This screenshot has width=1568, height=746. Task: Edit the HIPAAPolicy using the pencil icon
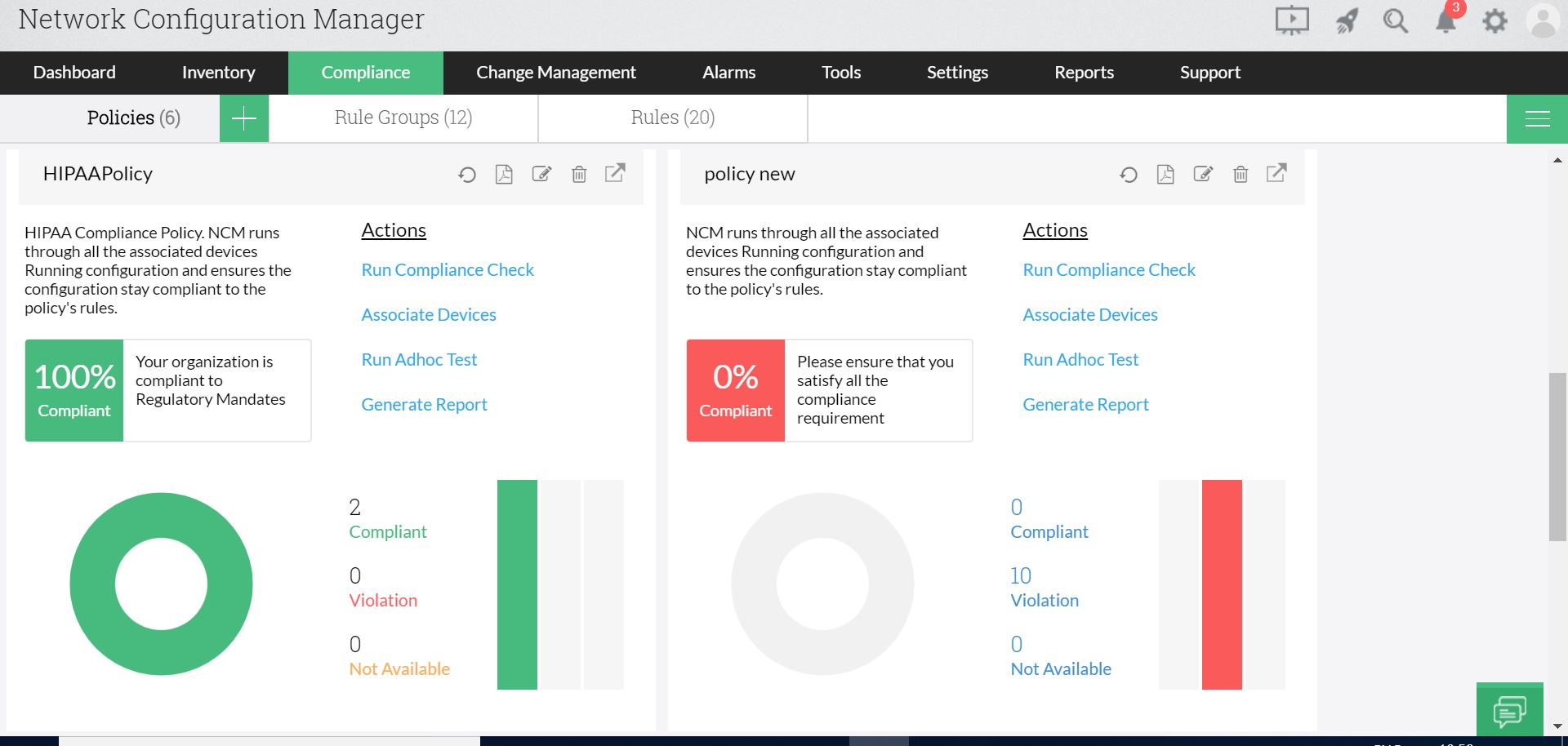541,174
